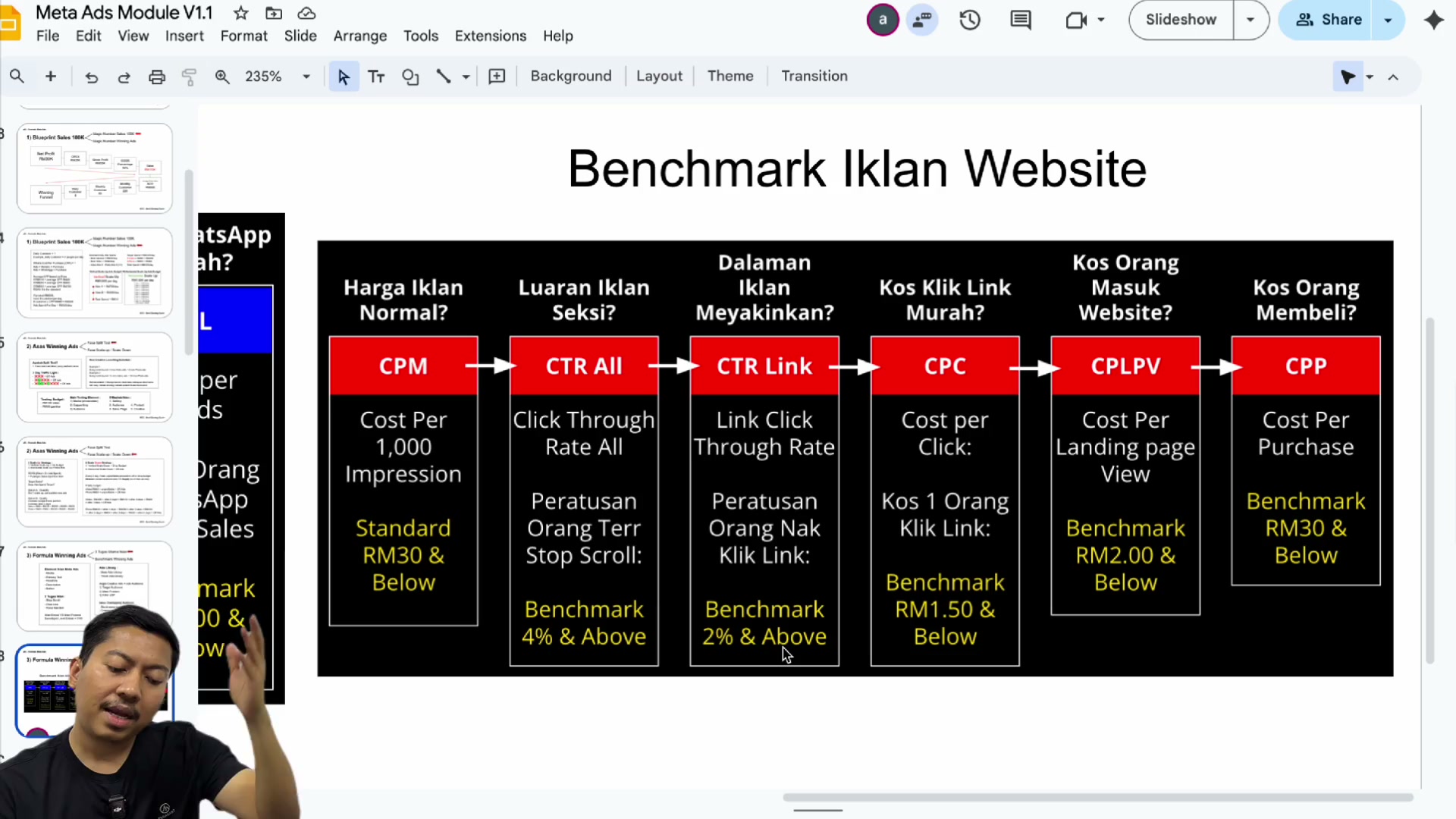Open version history clock icon
This screenshot has width=1456, height=819.
click(x=970, y=20)
